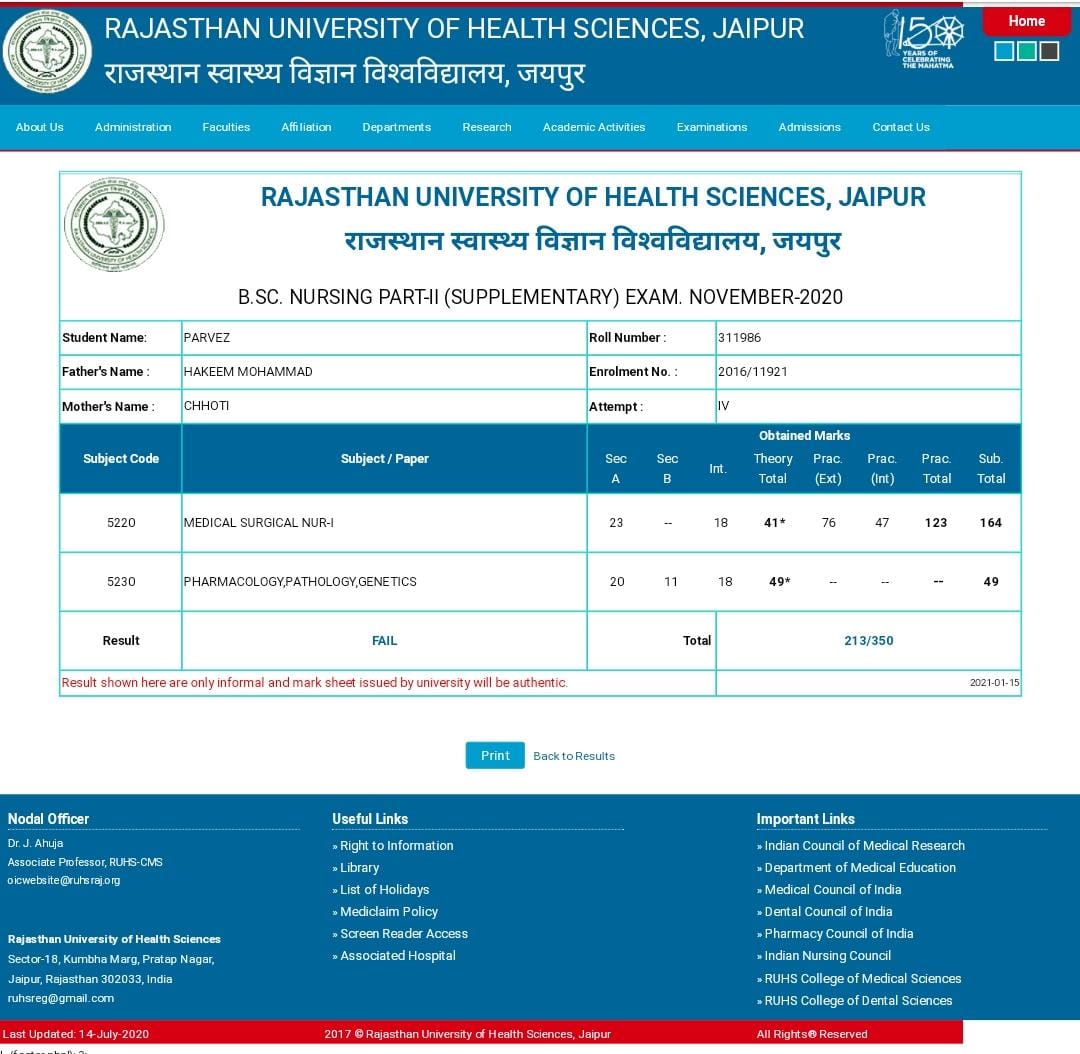Open the Examinations menu

tap(712, 127)
